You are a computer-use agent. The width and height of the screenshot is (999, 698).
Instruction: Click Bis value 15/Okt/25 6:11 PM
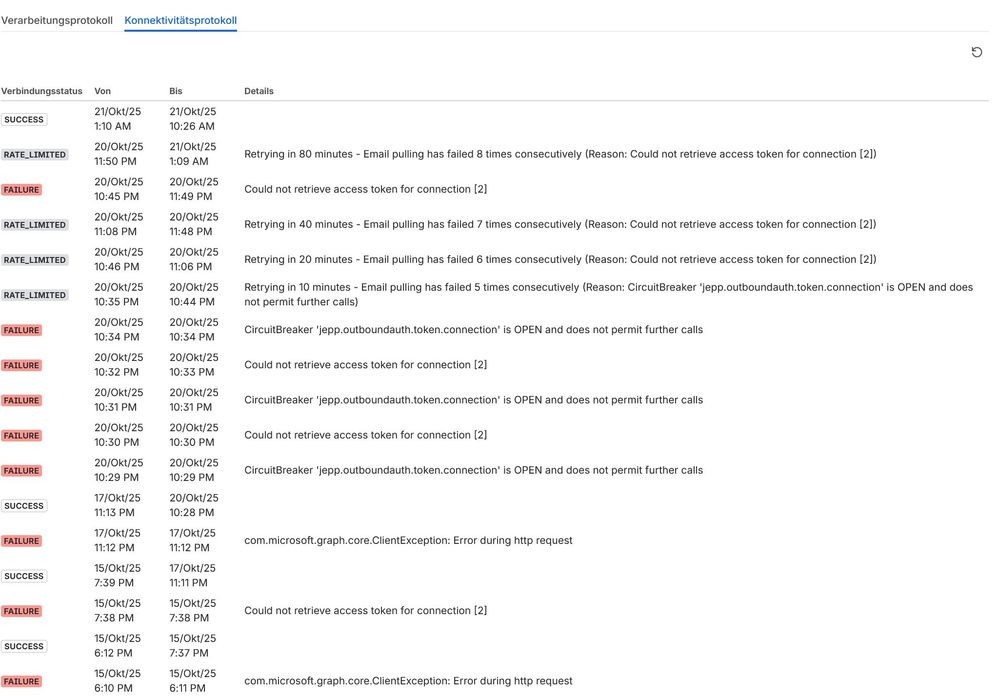[192, 681]
